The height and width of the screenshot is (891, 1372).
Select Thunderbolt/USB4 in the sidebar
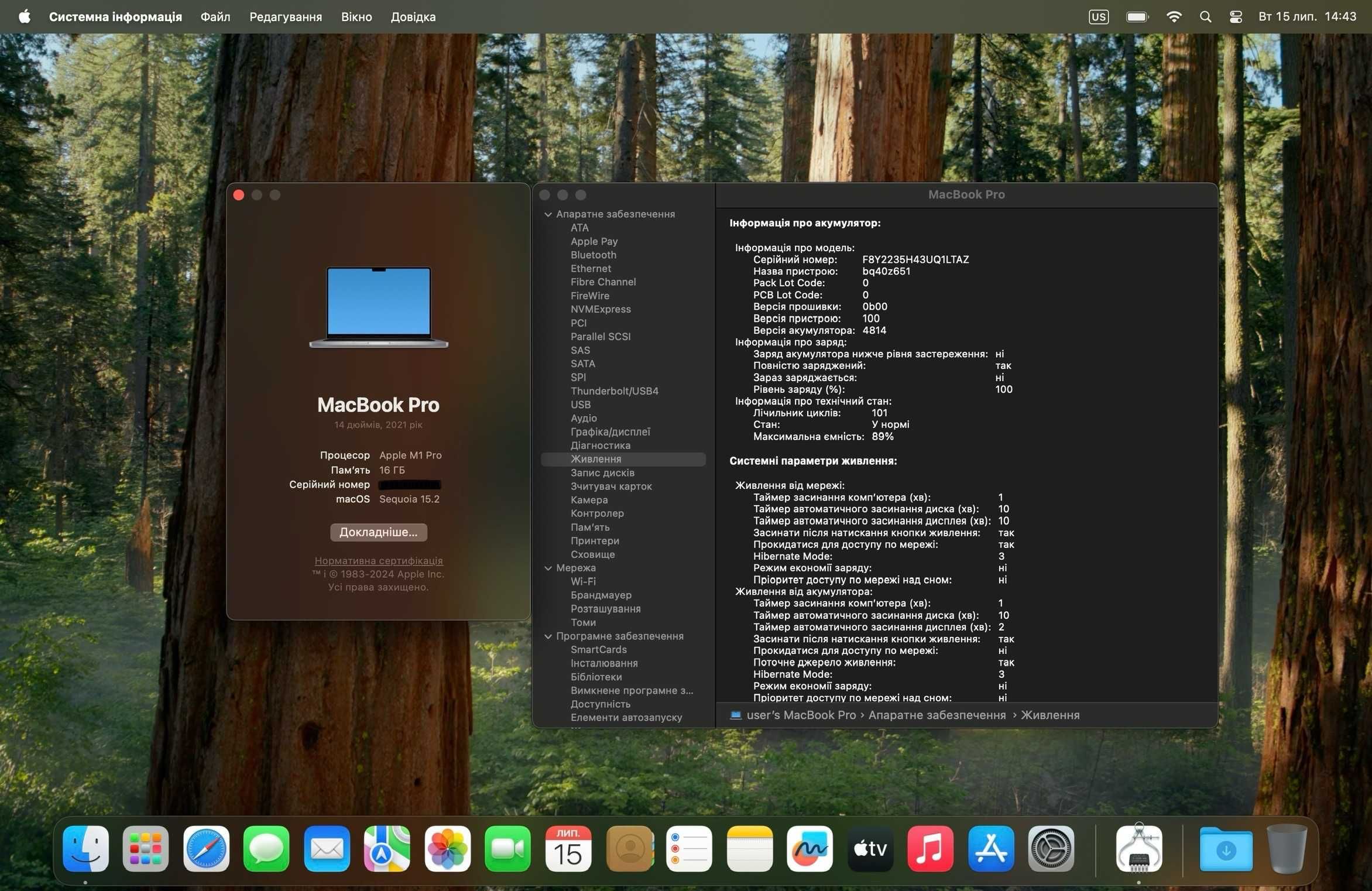(x=615, y=391)
